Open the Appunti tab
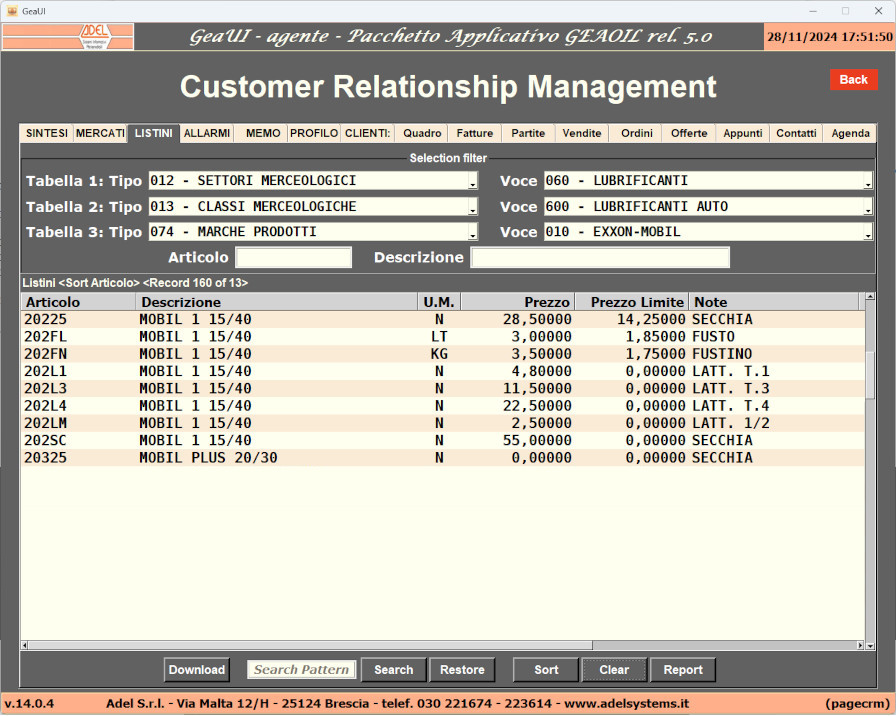The width and height of the screenshot is (896, 716). point(743,133)
